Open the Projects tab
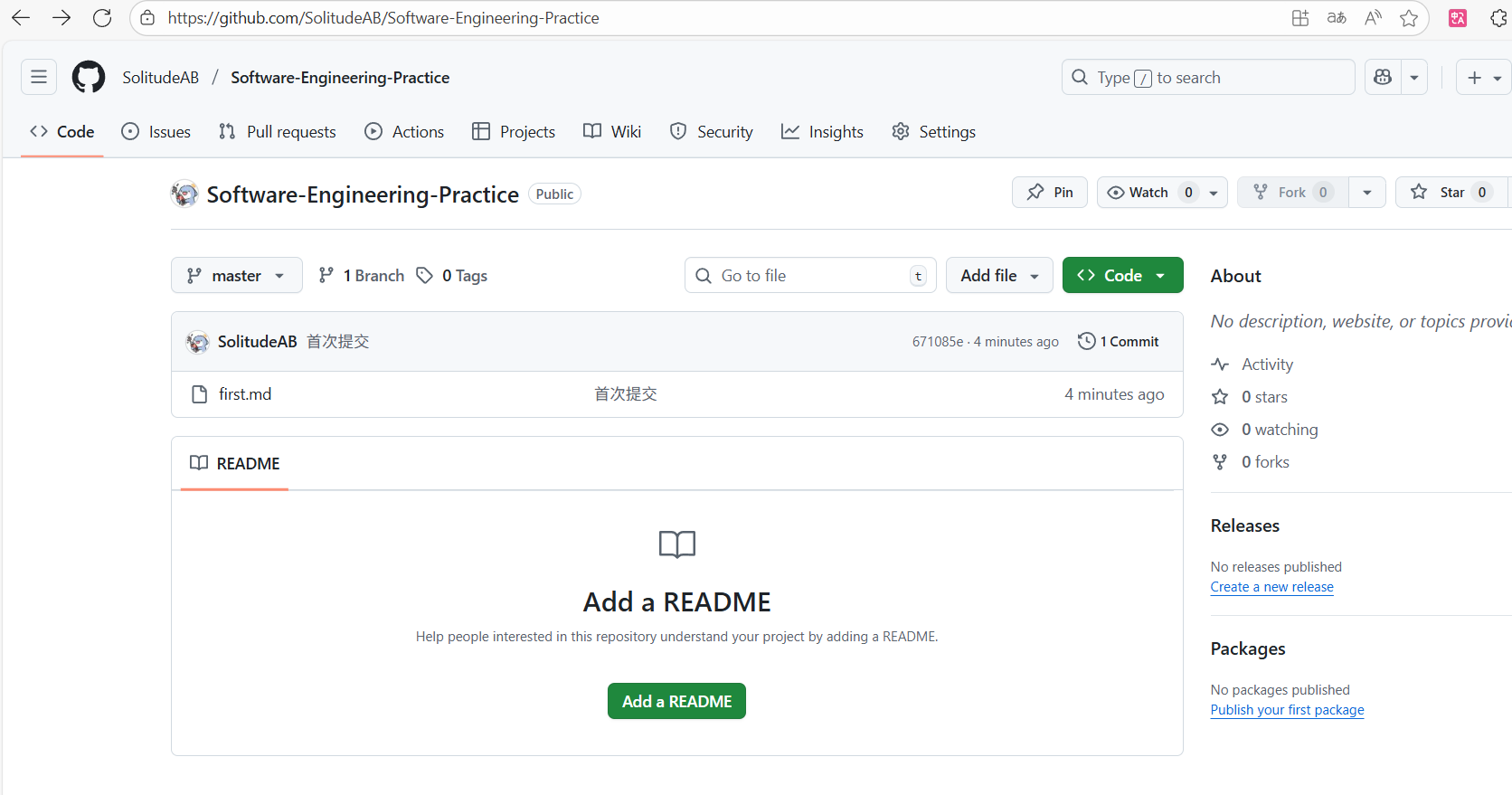The height and width of the screenshot is (795, 1512). pyautogui.click(x=514, y=132)
